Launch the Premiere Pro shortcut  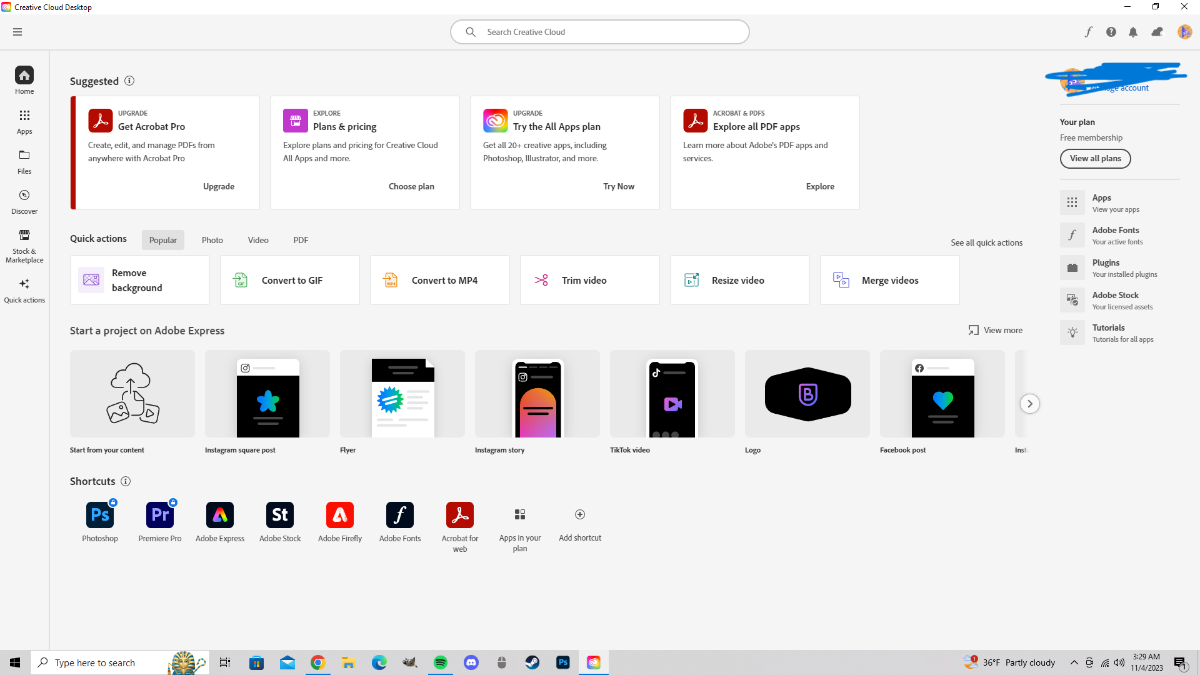pyautogui.click(x=160, y=515)
